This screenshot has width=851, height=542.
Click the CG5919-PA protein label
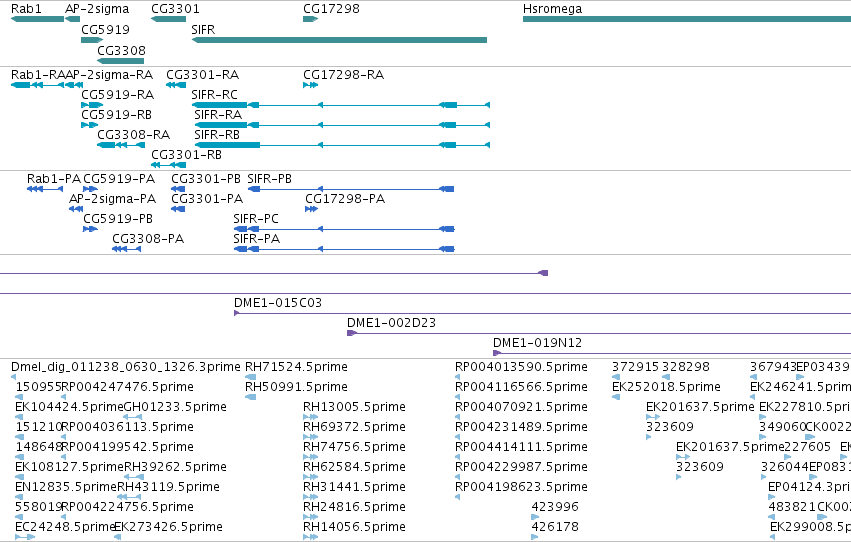119,178
